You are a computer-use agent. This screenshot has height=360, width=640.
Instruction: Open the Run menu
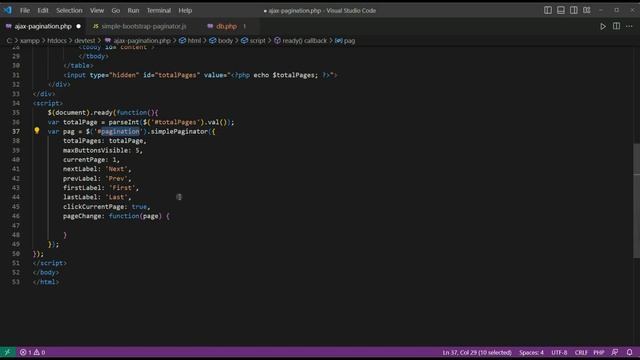pos(133,11)
